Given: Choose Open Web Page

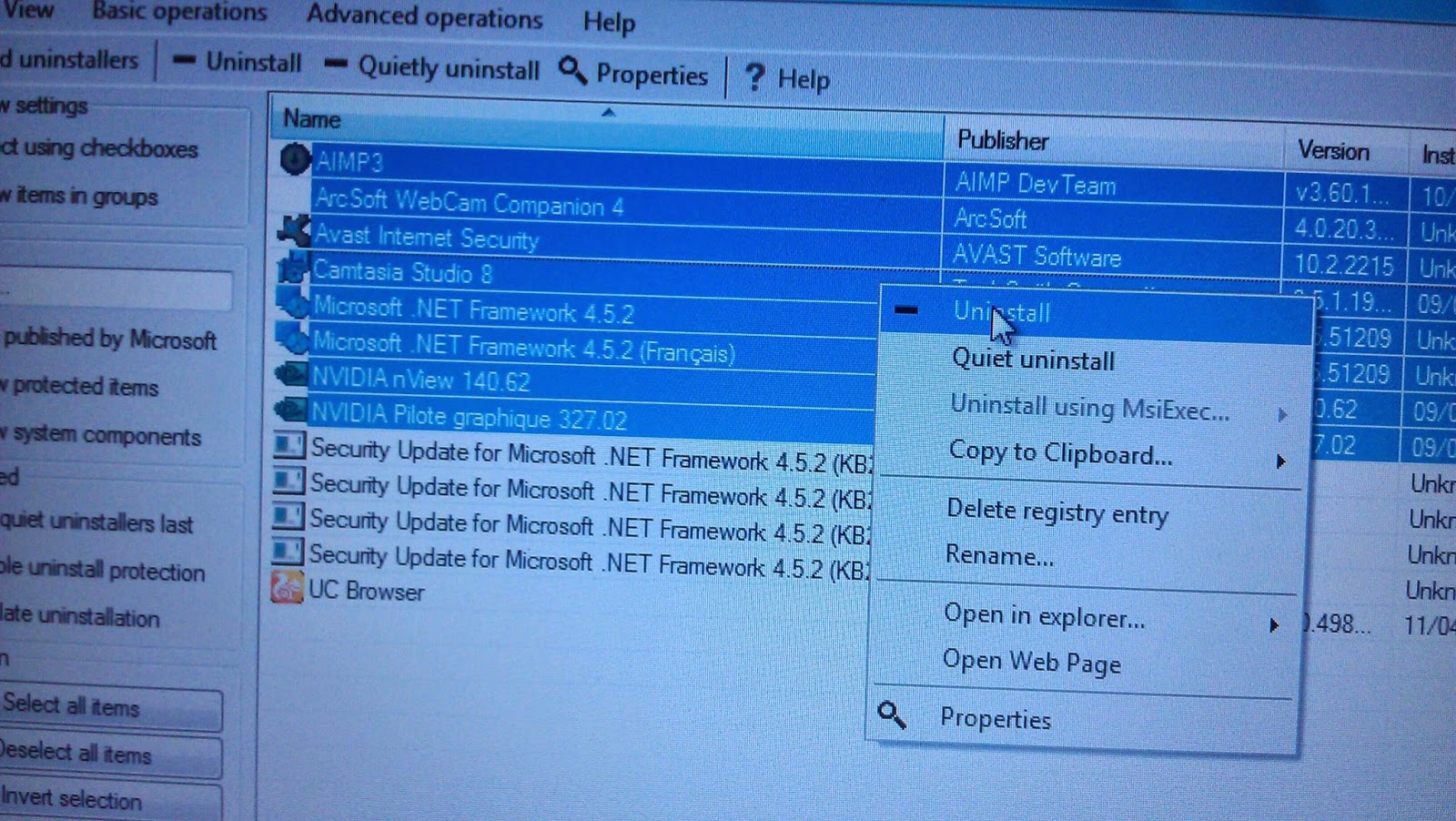Looking at the screenshot, I should [1031, 662].
